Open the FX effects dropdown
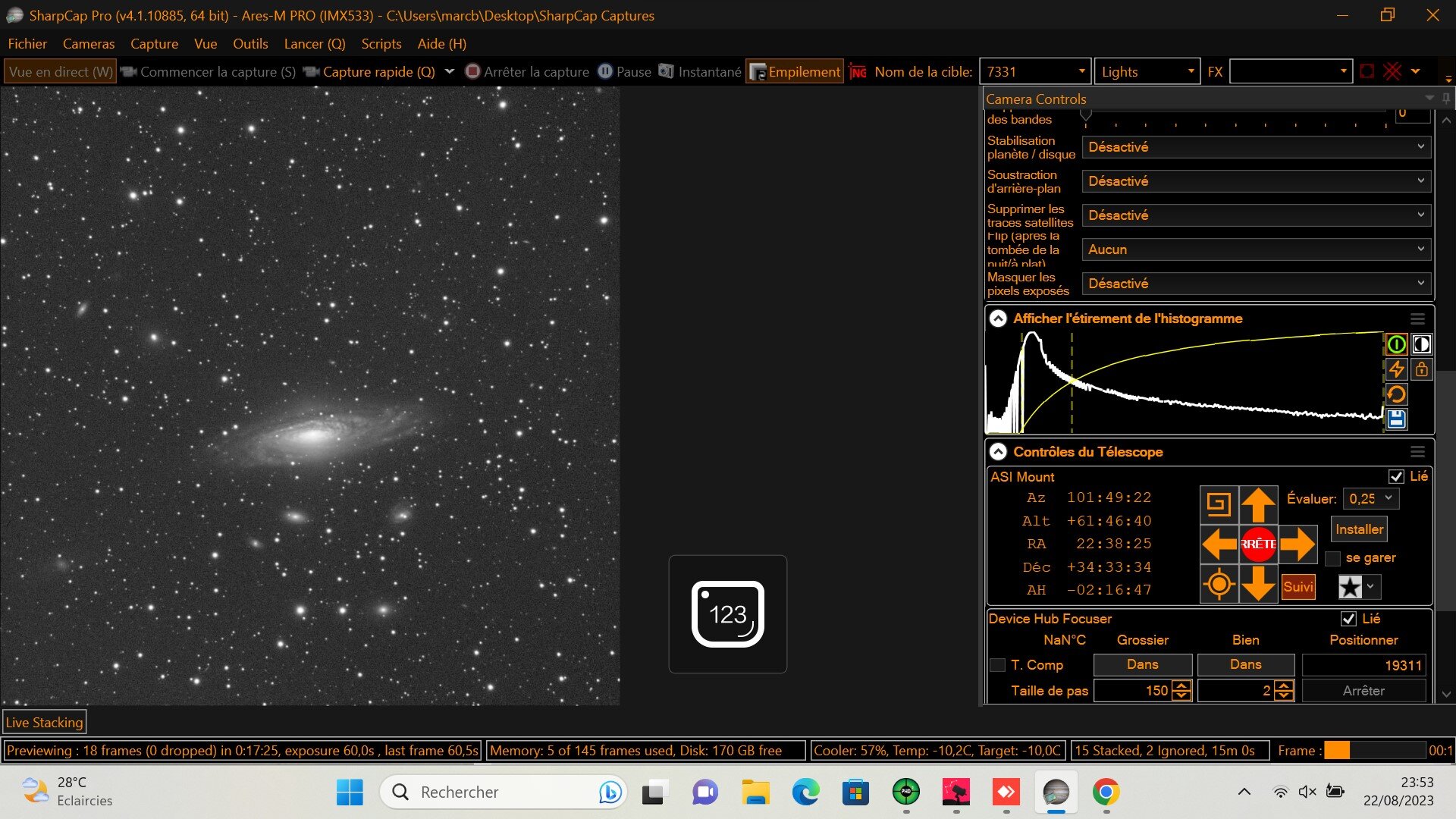The height and width of the screenshot is (819, 1456). coord(1343,71)
